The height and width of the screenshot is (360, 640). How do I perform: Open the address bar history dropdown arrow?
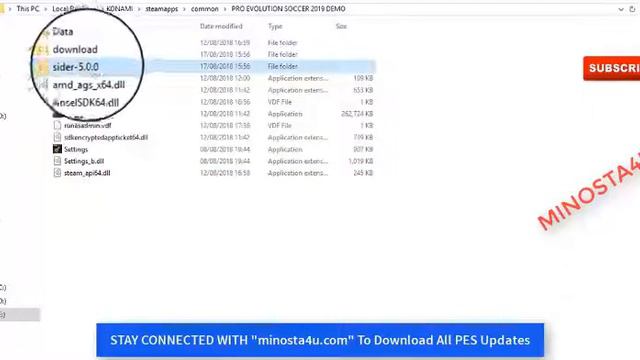coord(621,9)
